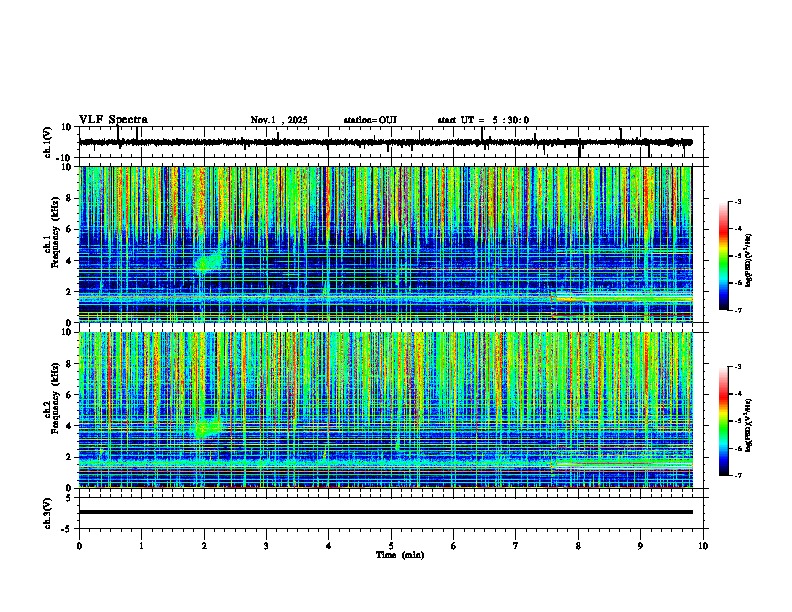Click the ch.1 Frequency (kHz) axis label
This screenshot has width=792, height=612.
pyautogui.click(x=51, y=233)
